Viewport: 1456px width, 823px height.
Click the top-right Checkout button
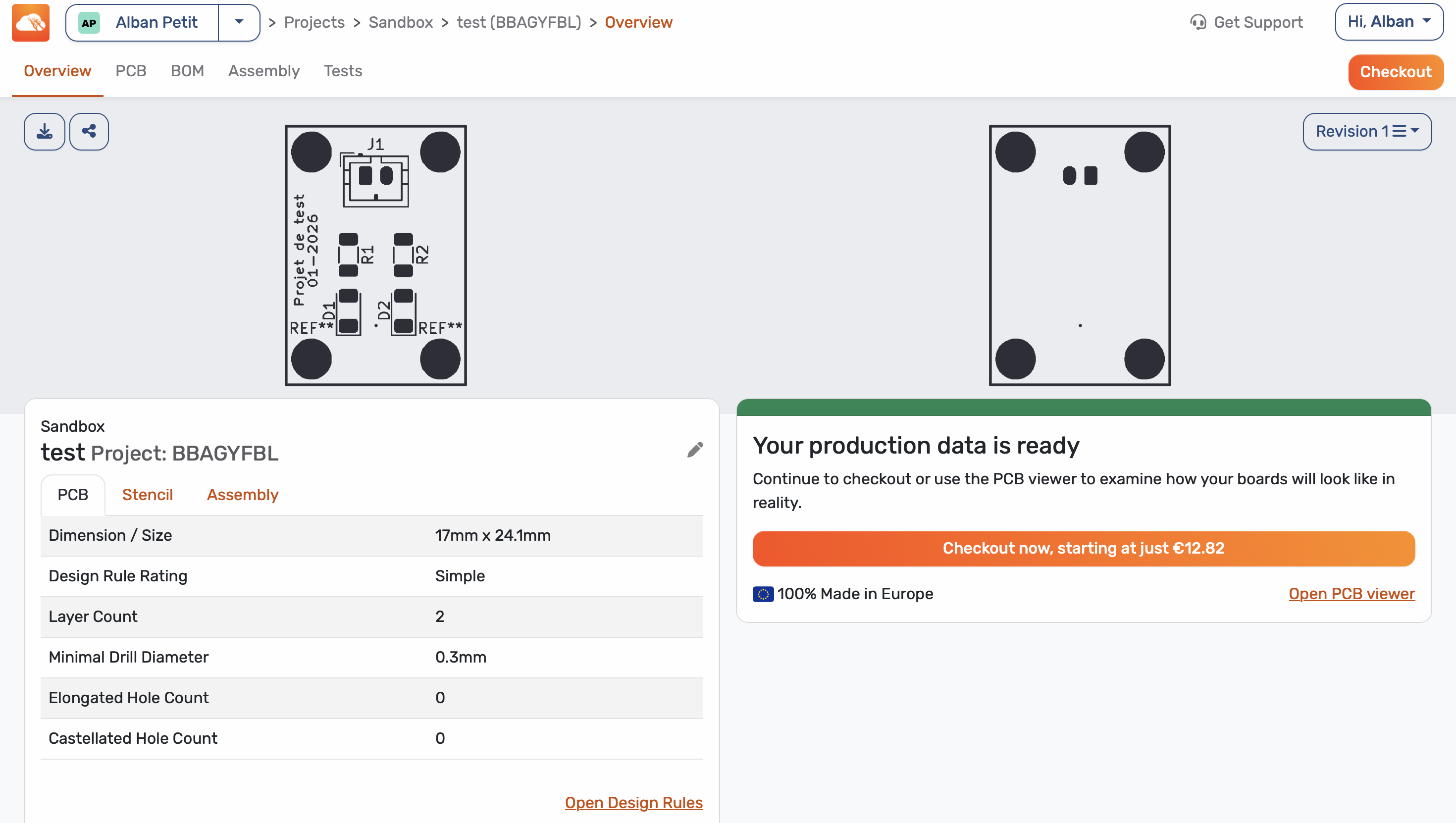(x=1395, y=72)
